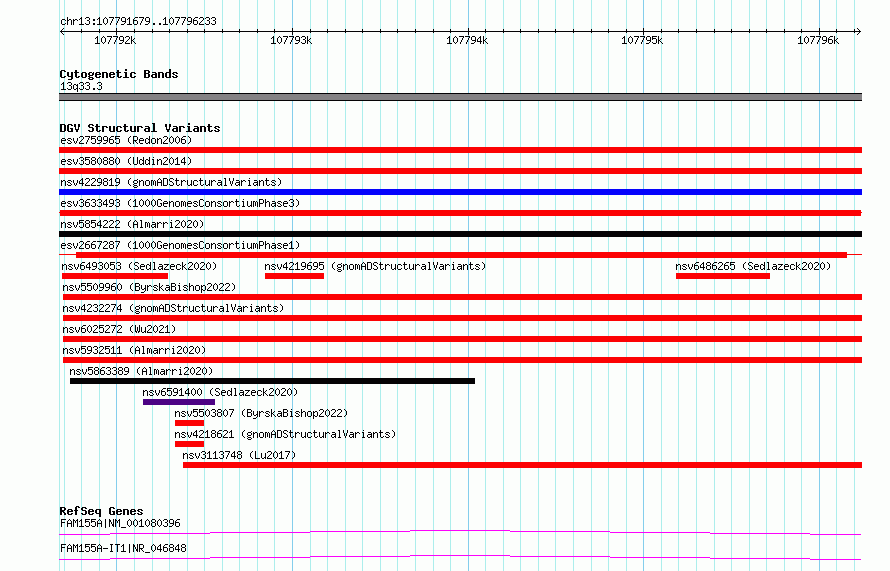The height and width of the screenshot is (571, 890).
Task: Open nsv6591400 (Sedlazeck2020) label
Action: pyautogui.click(x=220, y=392)
